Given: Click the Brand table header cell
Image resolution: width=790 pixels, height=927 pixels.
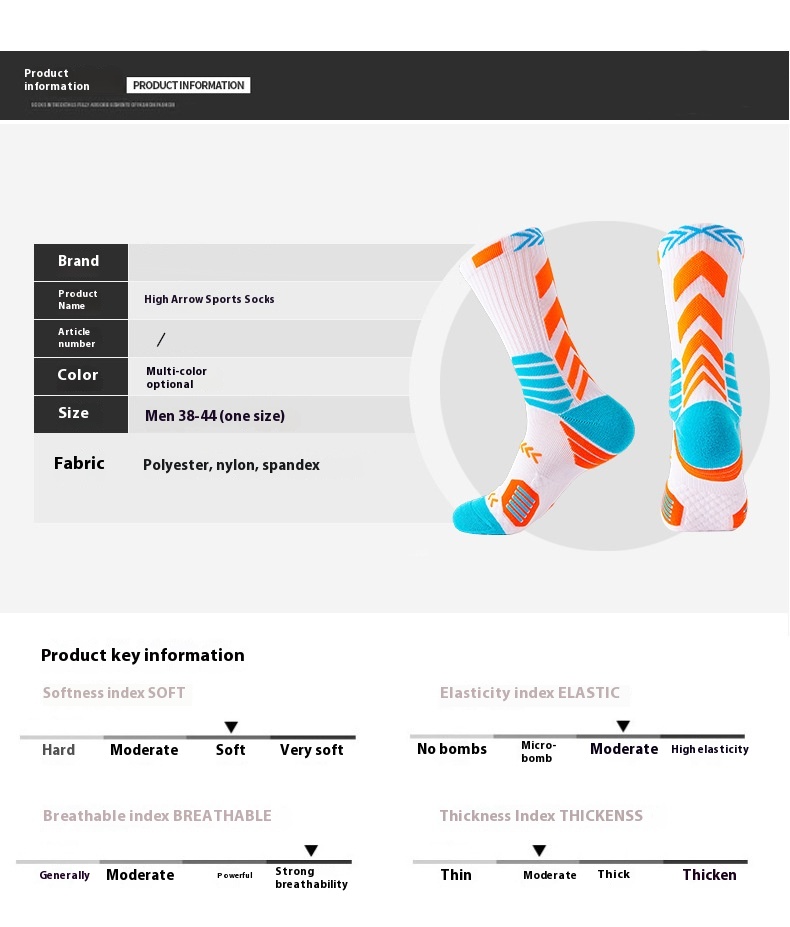Looking at the screenshot, I should [81, 262].
